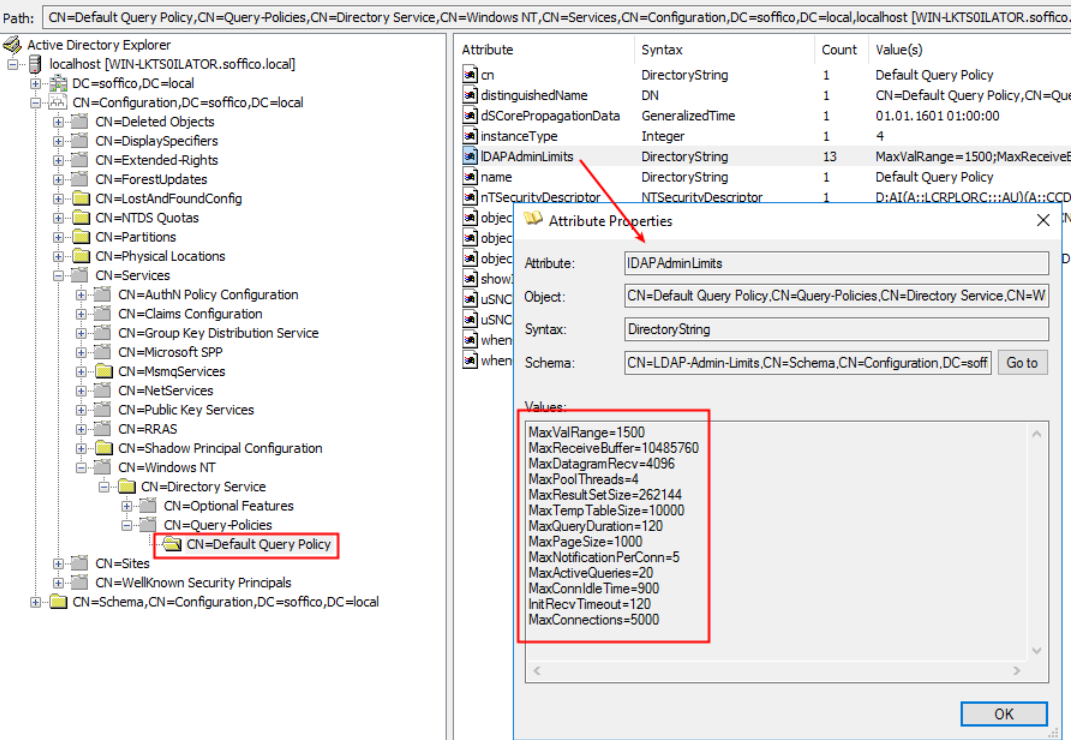The image size is (1074, 740).
Task: Click the Schema field in dialog
Action: tap(808, 363)
